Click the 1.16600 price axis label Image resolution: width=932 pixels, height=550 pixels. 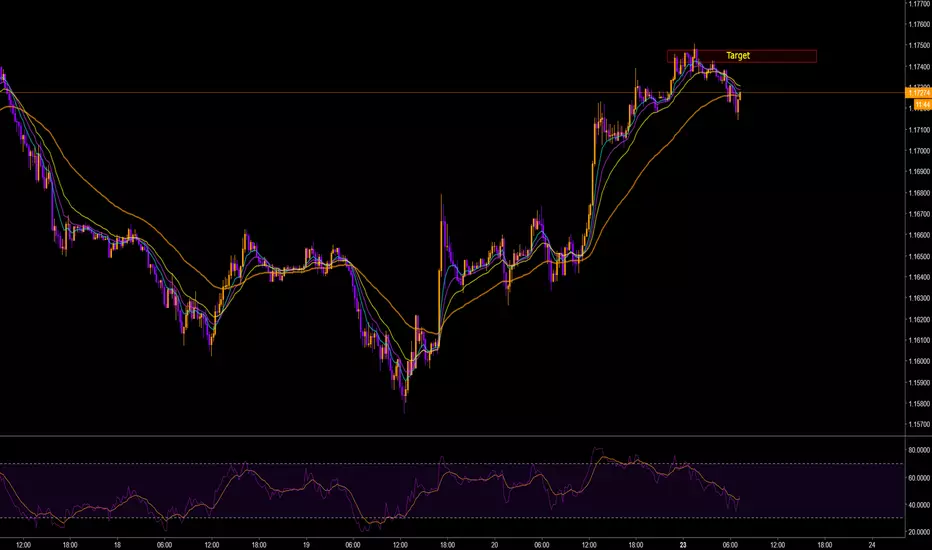point(919,235)
